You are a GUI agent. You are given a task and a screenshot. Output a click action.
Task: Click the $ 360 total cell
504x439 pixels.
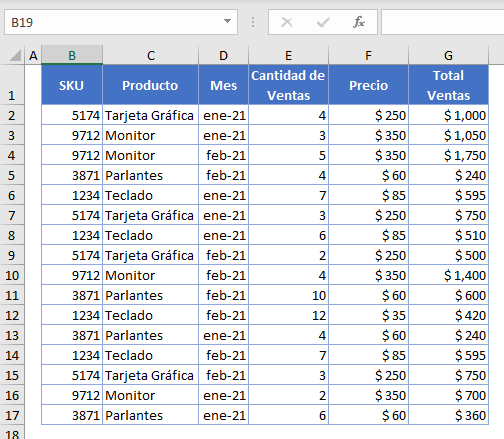point(449,415)
